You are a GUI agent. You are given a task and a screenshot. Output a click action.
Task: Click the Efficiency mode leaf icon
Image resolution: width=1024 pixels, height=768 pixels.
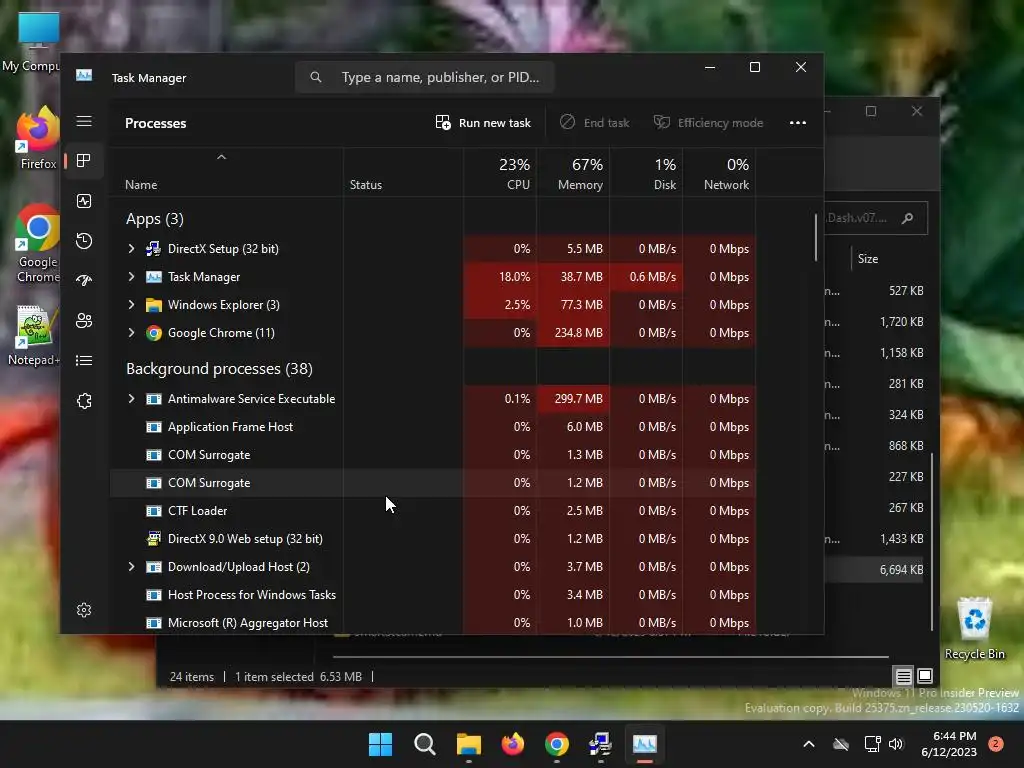[x=662, y=122]
